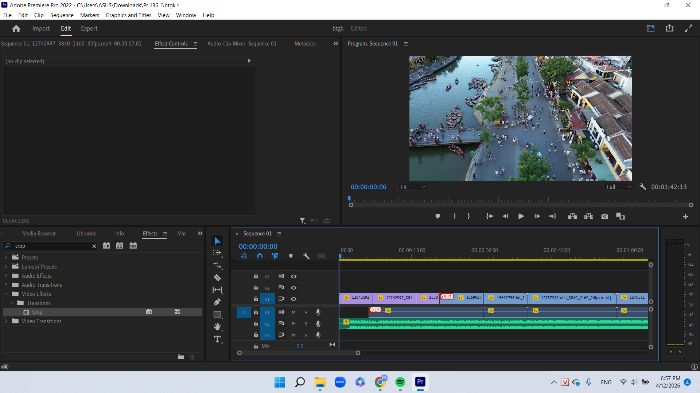Screen dimensions: 700x393
Task: Toggle lock on top video track
Action: [256, 276]
